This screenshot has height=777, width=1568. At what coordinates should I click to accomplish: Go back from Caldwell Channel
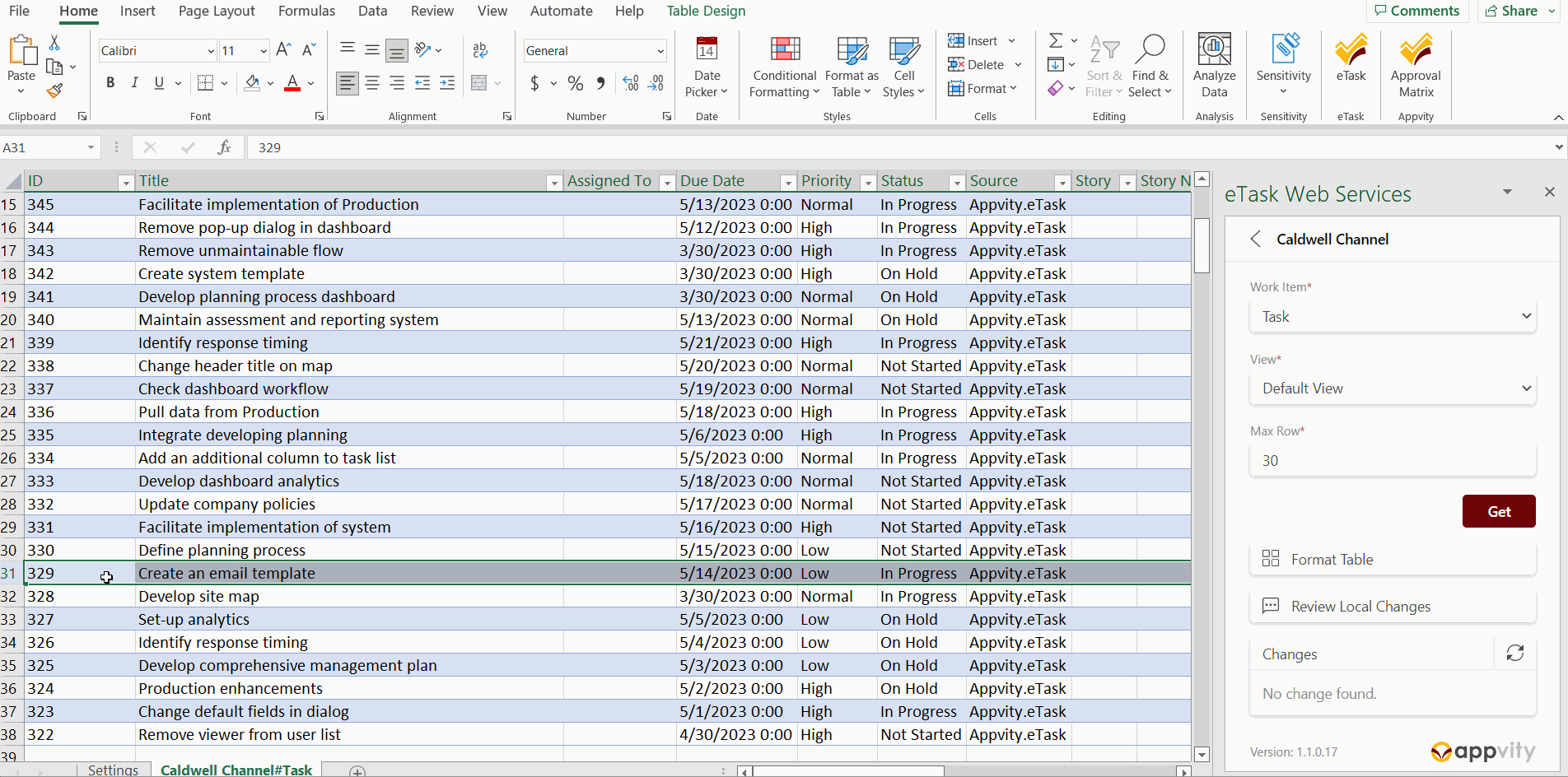[x=1256, y=240]
